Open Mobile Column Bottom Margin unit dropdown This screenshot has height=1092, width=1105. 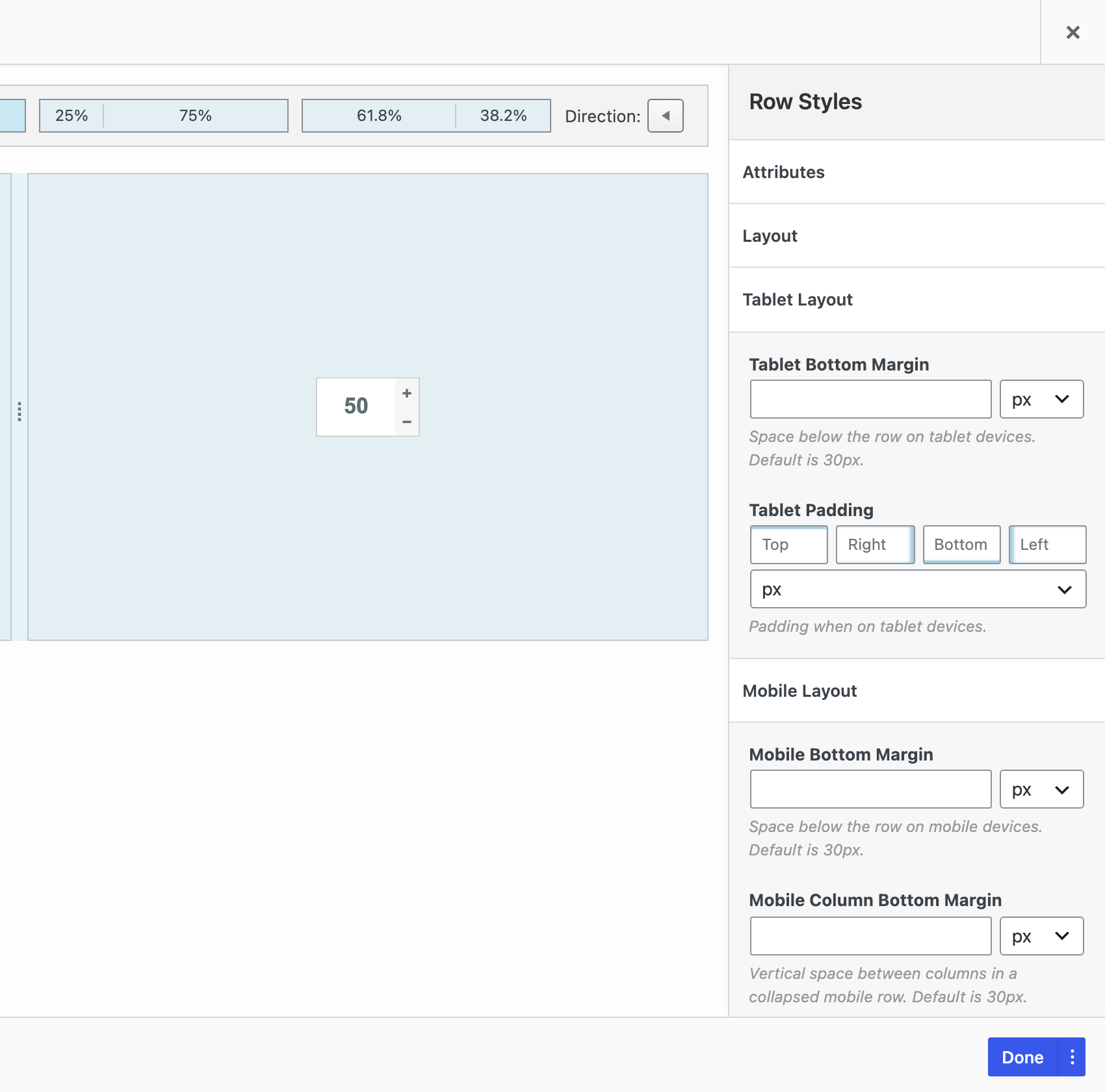coord(1041,936)
